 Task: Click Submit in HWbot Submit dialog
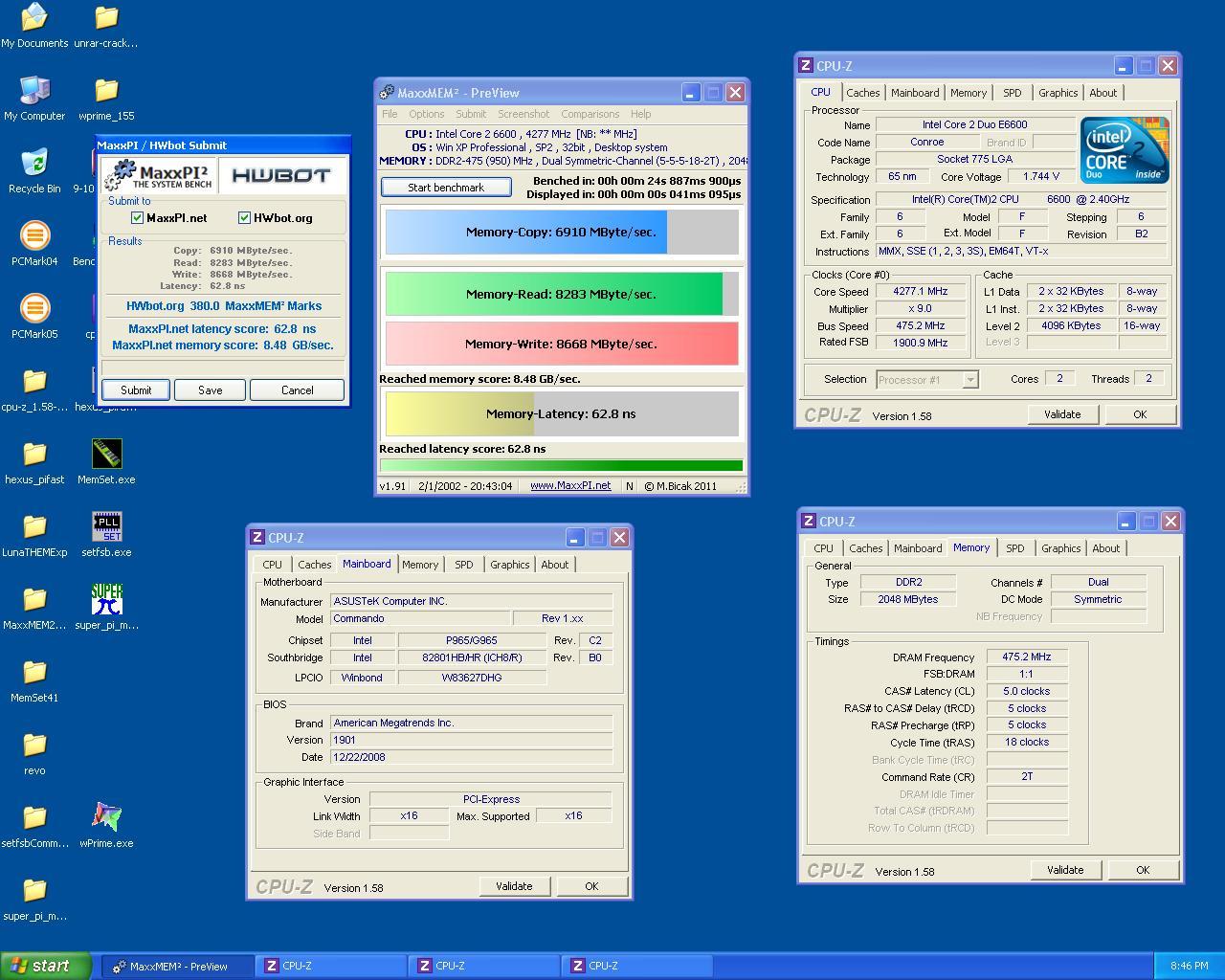coord(136,390)
